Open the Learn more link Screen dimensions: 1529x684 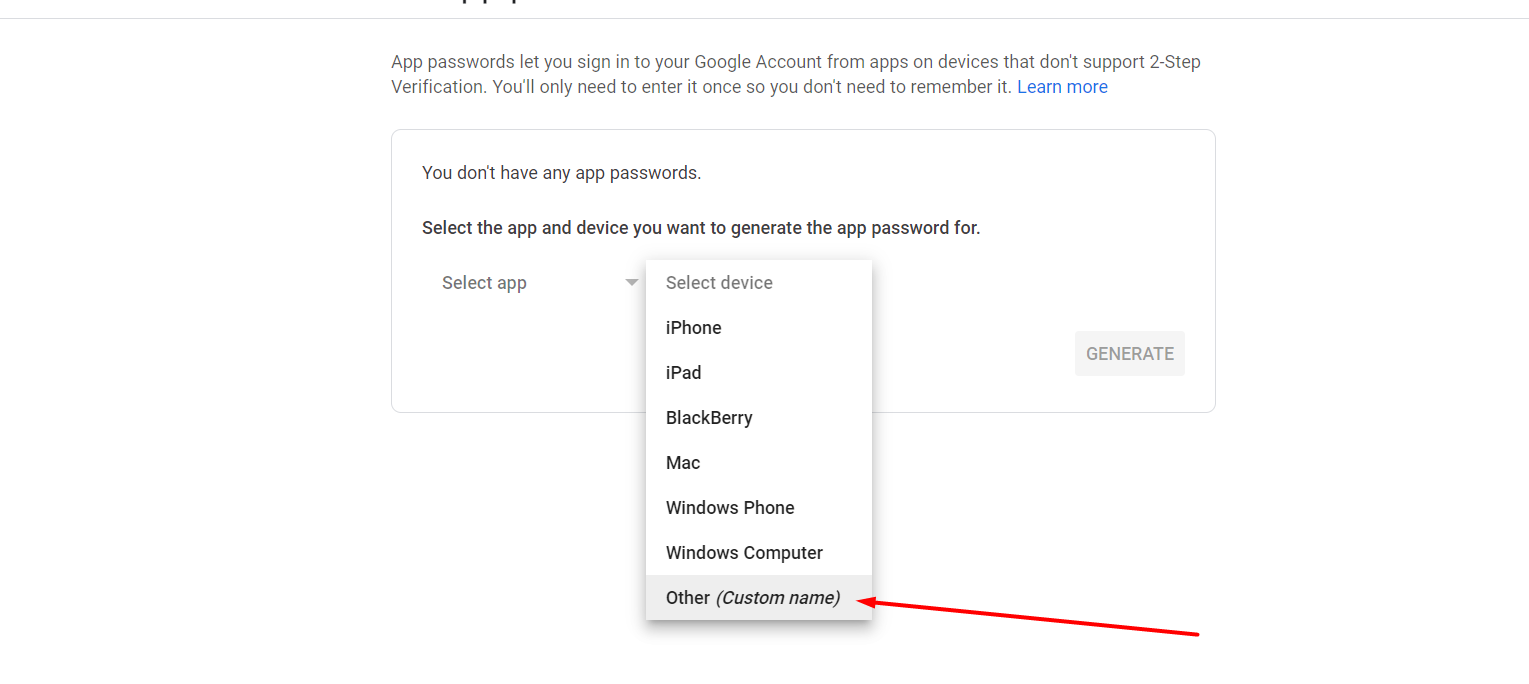click(x=1062, y=86)
